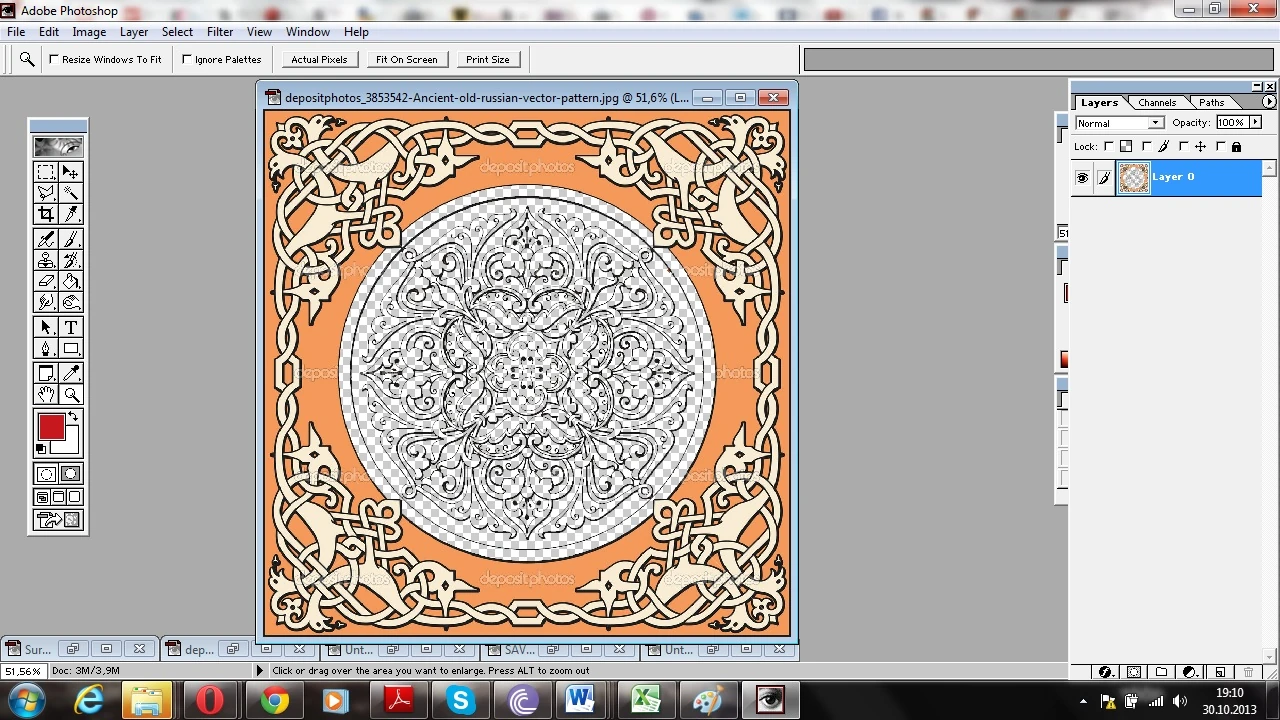Open the Windows Start button
This screenshot has height=720, width=1280.
[x=27, y=700]
